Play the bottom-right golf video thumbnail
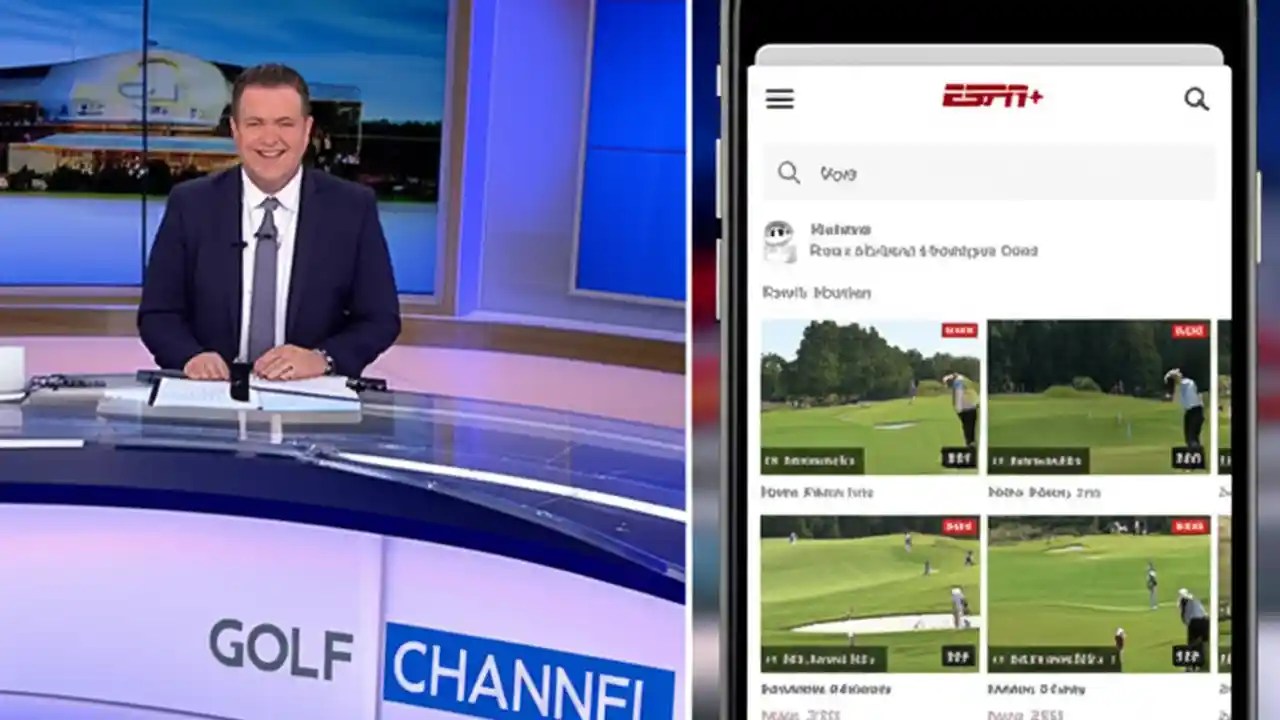The image size is (1280, 720). pyautogui.click(x=1100, y=590)
